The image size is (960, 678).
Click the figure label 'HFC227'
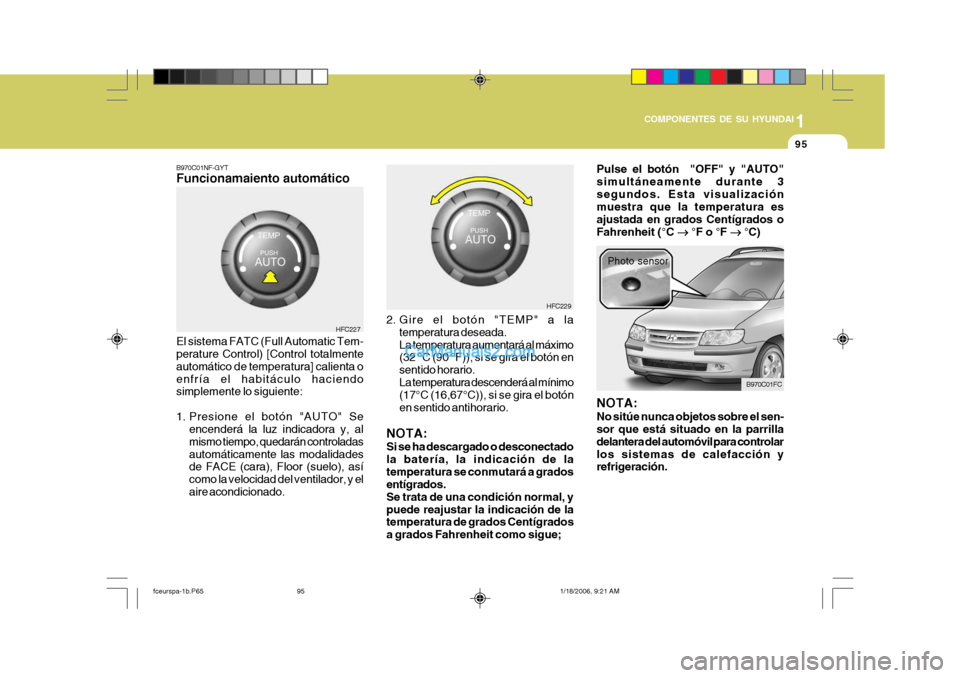pos(348,329)
